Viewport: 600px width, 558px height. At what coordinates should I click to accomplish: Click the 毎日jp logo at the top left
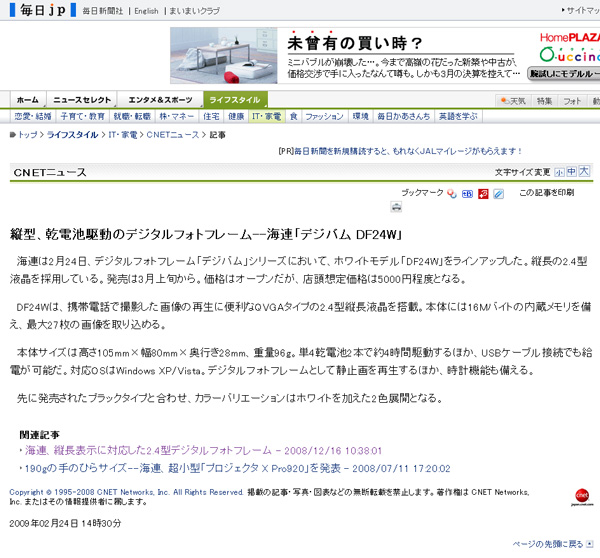point(43,10)
